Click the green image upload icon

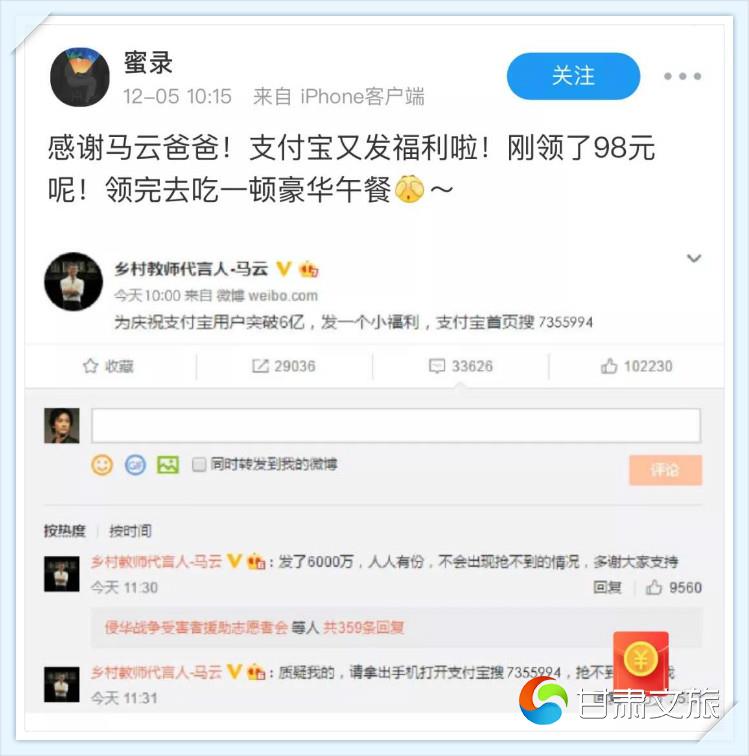tap(168, 465)
